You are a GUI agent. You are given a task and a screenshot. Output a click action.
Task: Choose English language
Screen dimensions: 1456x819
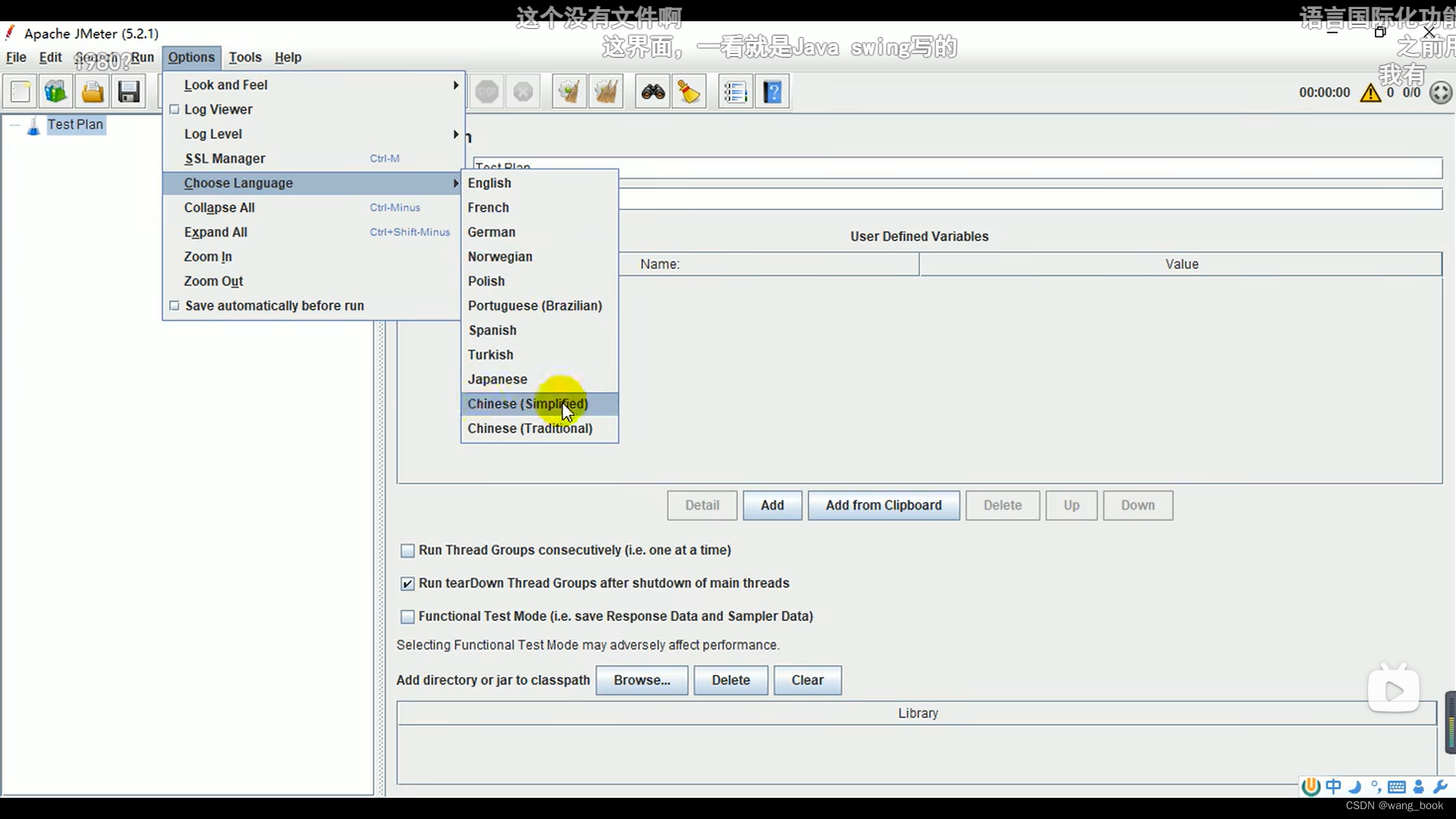pos(540,183)
